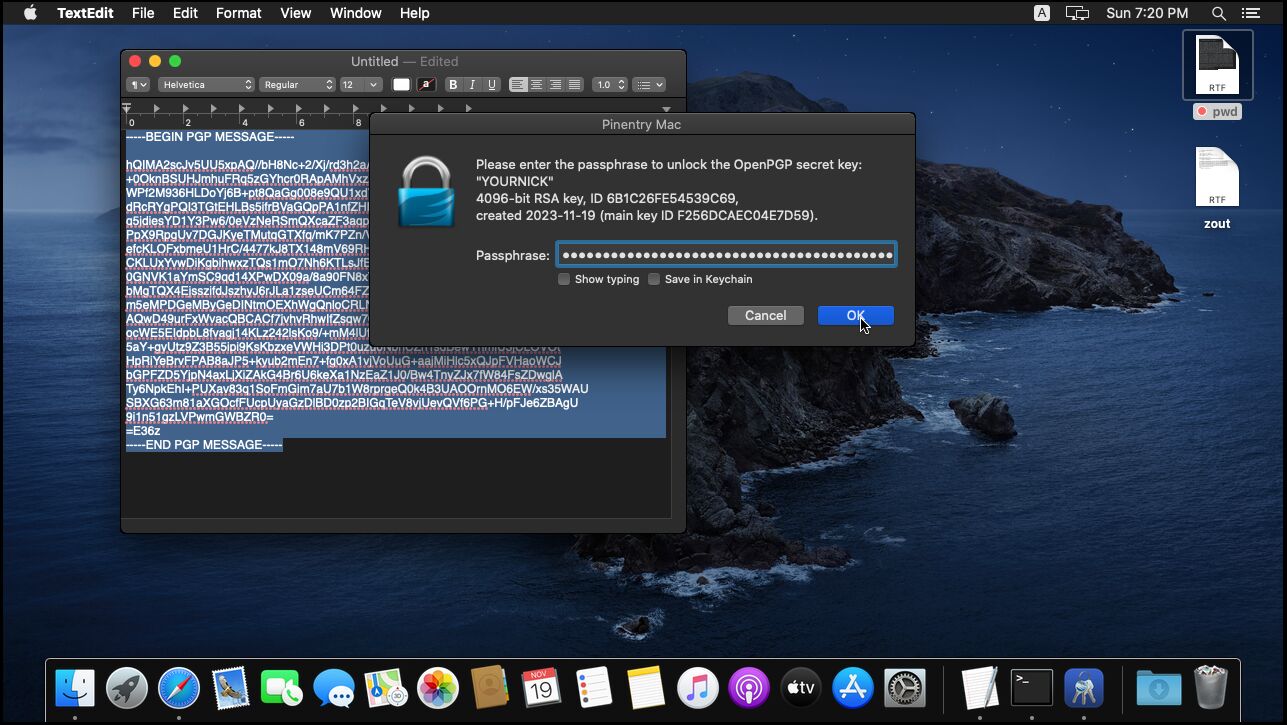
Task: Check Save in Keychain option
Action: click(x=654, y=279)
